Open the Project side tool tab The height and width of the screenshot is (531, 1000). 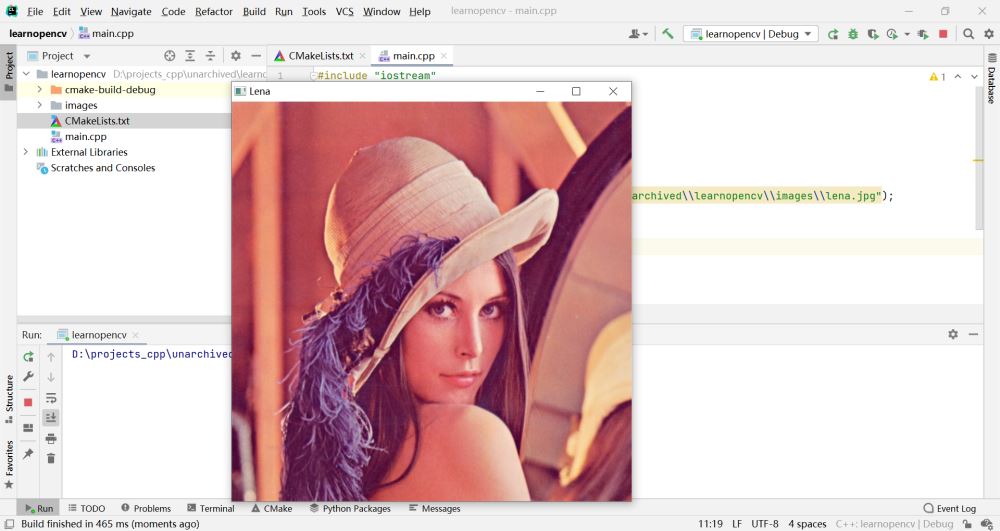pos(8,70)
